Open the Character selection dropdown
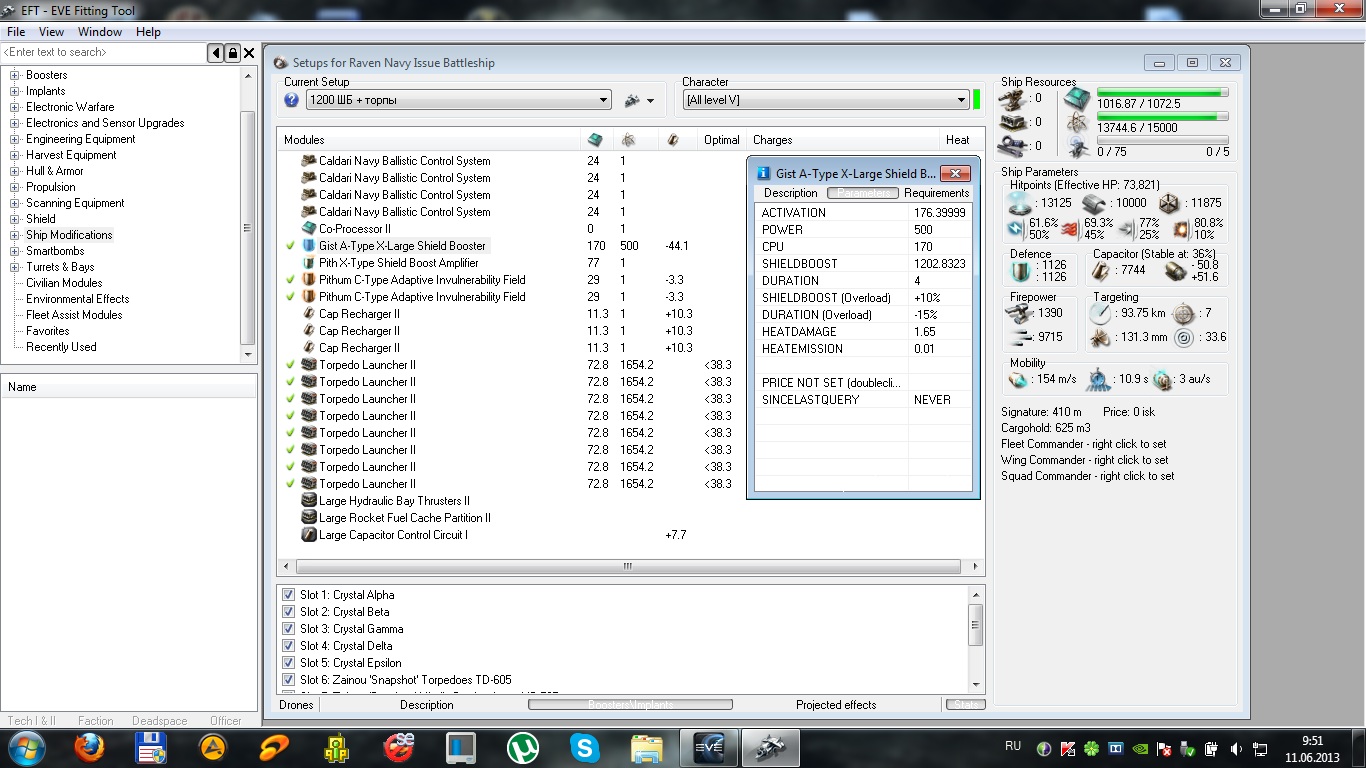The image size is (1366, 768). (x=825, y=100)
